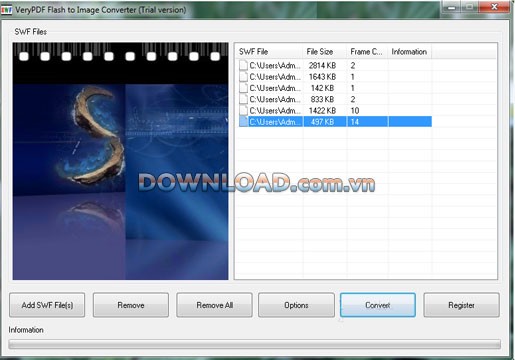Maximize the VeryPDF converter window
The width and height of the screenshot is (515, 360).
[x=470, y=7]
